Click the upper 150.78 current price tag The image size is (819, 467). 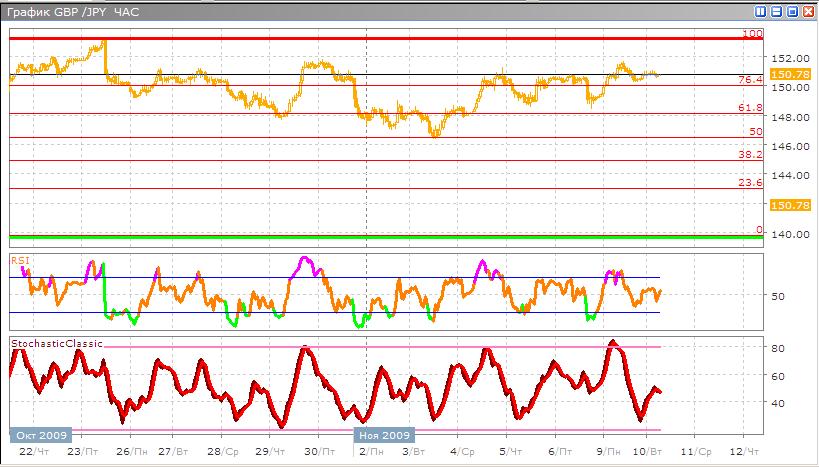[x=782, y=74]
